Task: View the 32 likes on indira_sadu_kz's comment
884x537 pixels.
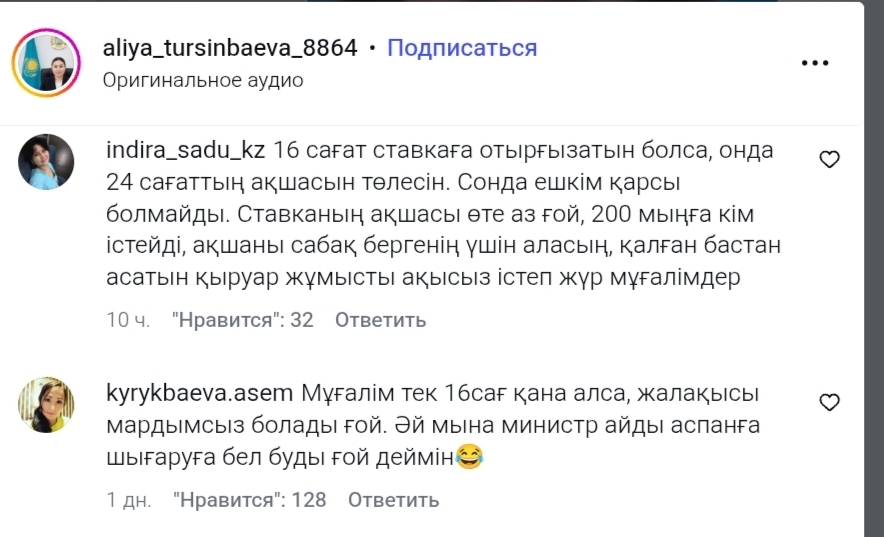Action: (x=242, y=320)
